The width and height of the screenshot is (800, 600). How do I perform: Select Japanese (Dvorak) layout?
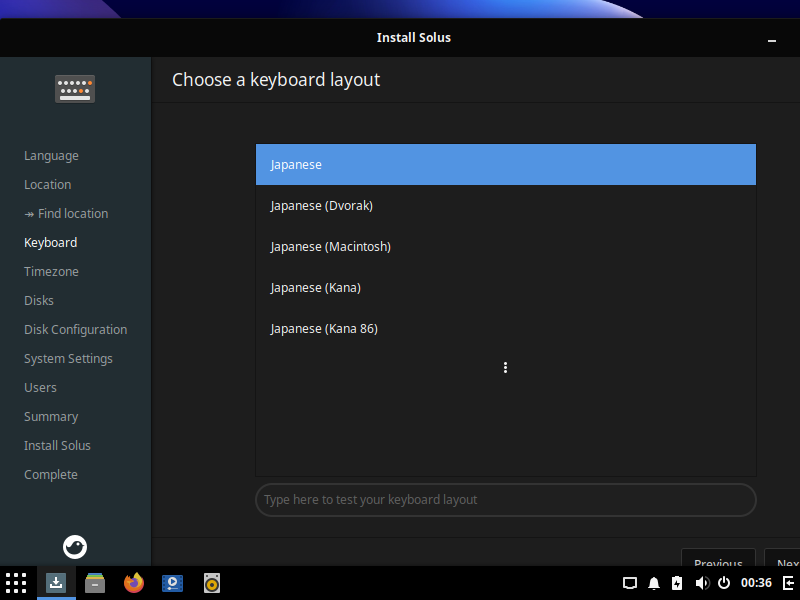click(506, 206)
